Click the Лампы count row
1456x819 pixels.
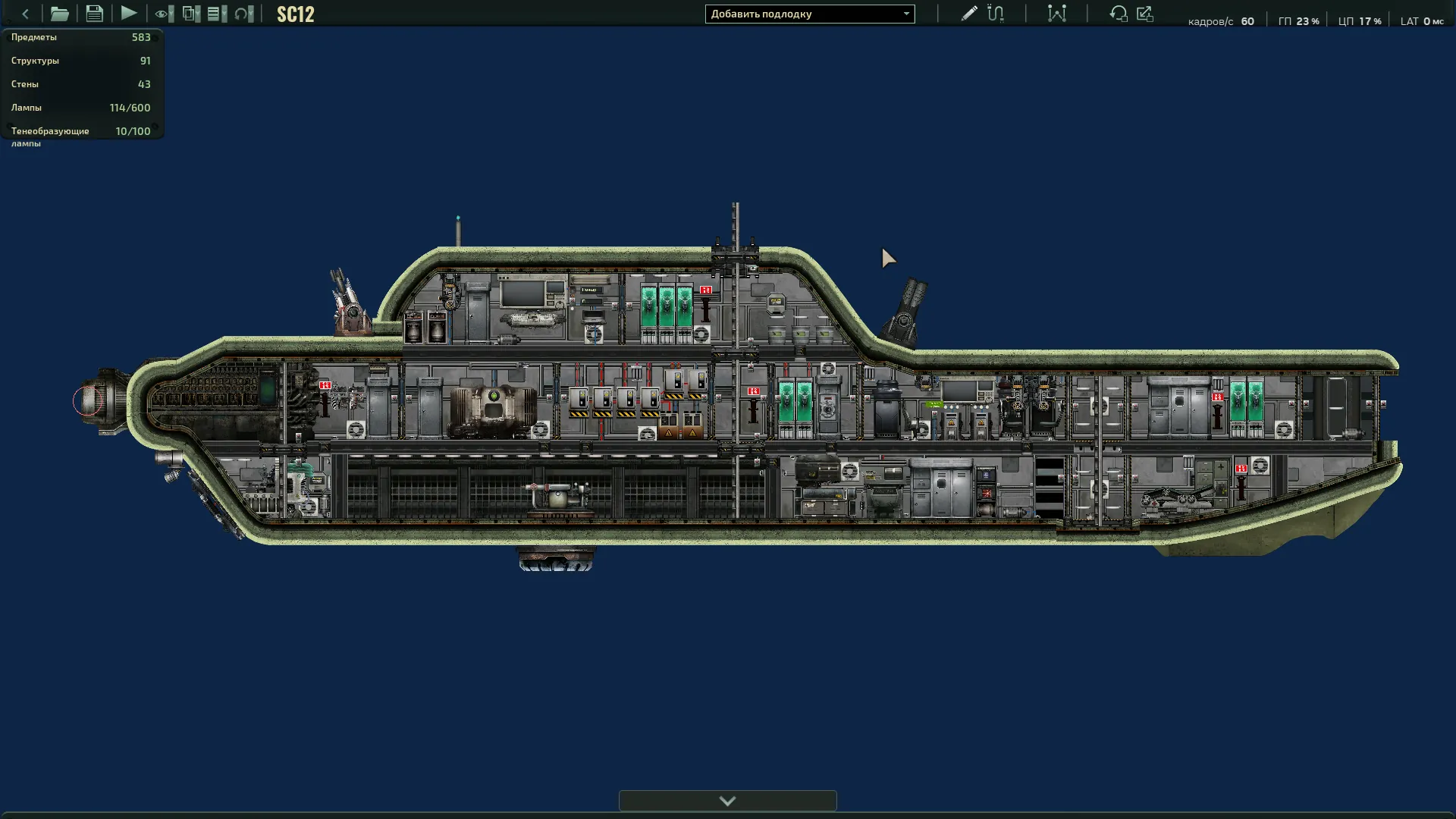pyautogui.click(x=80, y=108)
